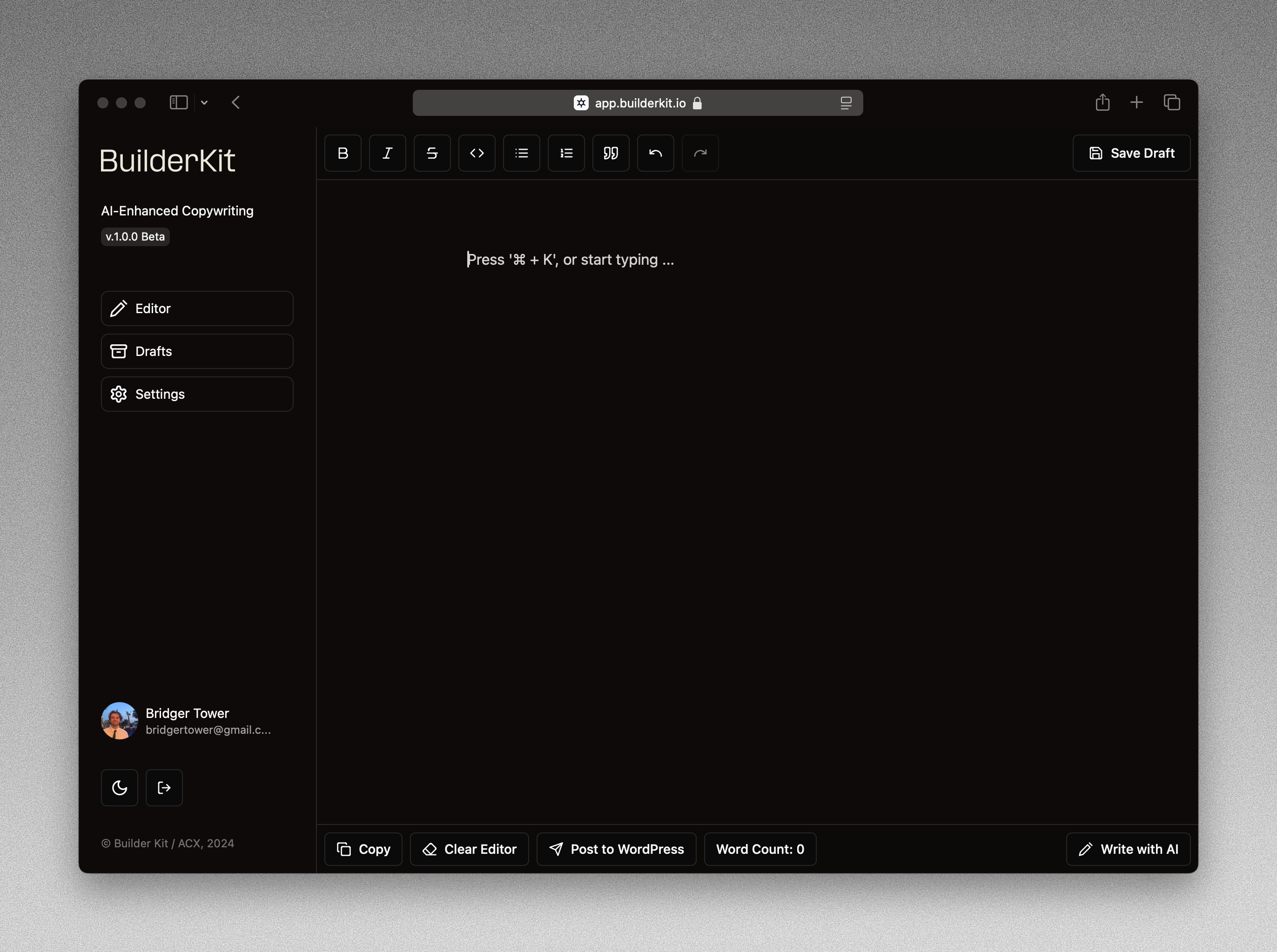The height and width of the screenshot is (952, 1277).
Task: Focus the editor text area placeholder
Action: pos(571,260)
